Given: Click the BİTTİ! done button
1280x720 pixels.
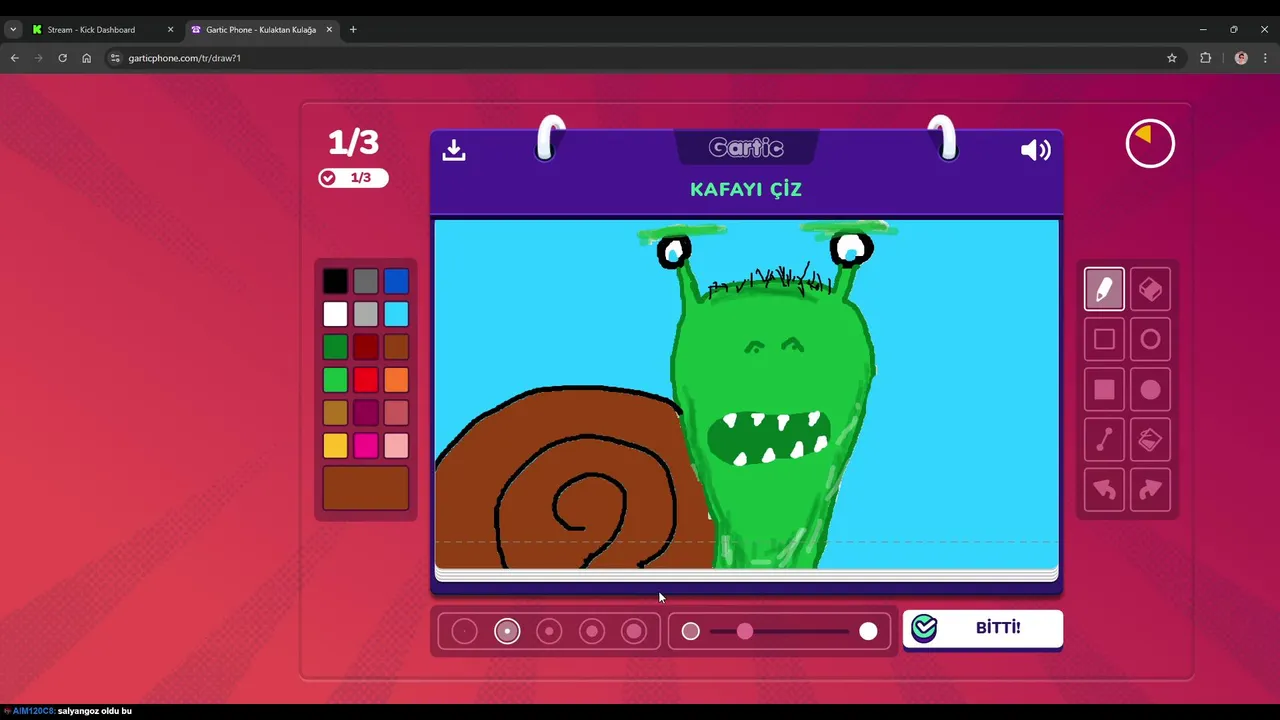Looking at the screenshot, I should pos(983,628).
